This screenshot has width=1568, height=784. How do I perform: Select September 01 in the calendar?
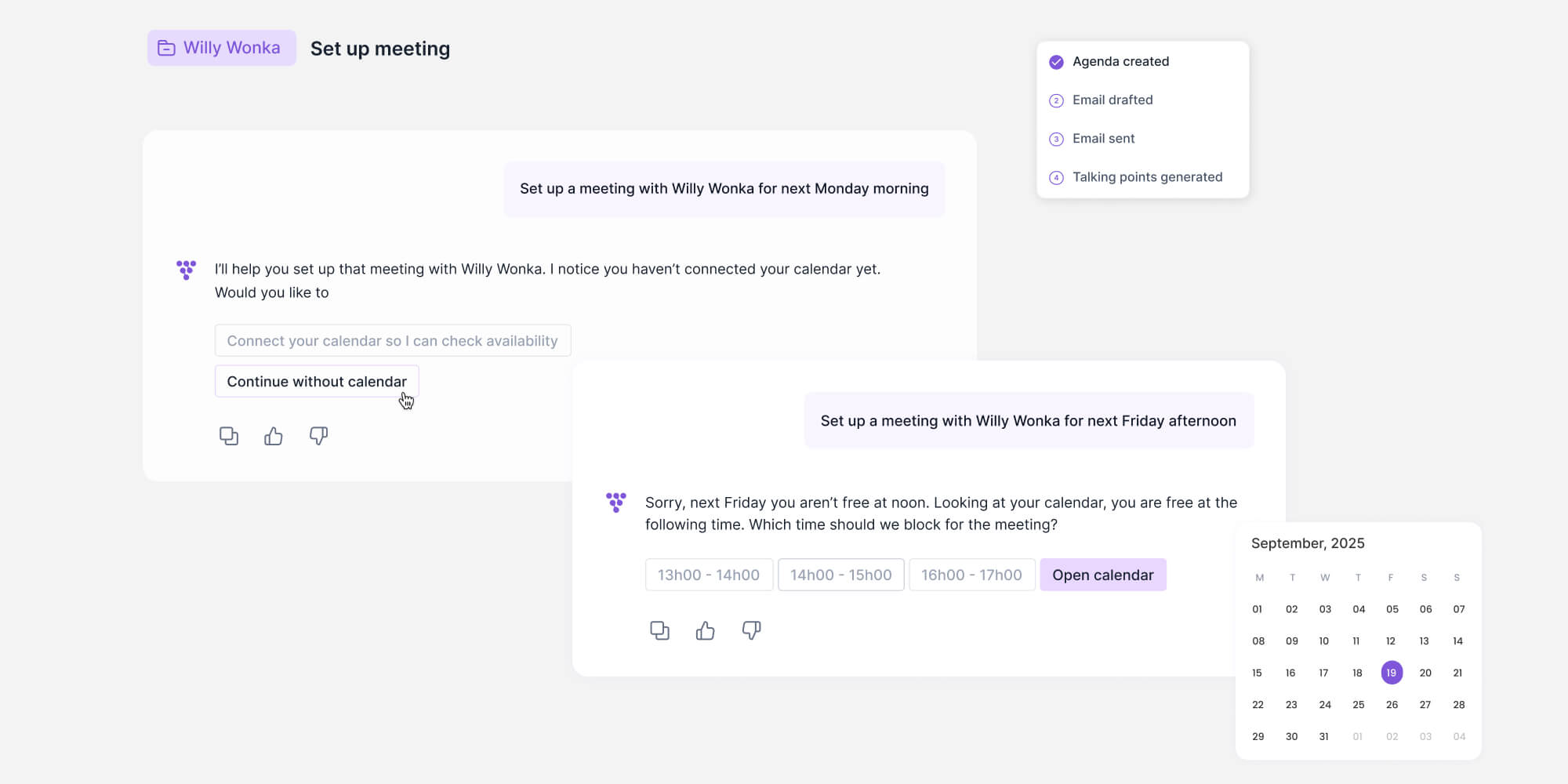point(1258,609)
